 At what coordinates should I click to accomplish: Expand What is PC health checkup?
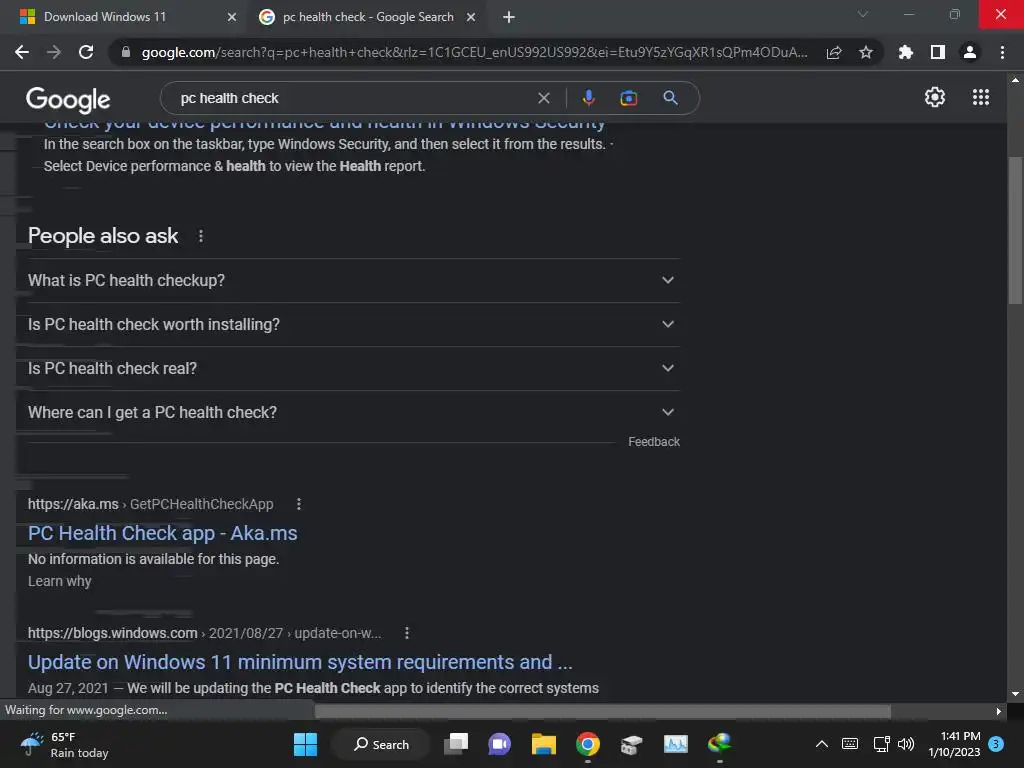(353, 280)
